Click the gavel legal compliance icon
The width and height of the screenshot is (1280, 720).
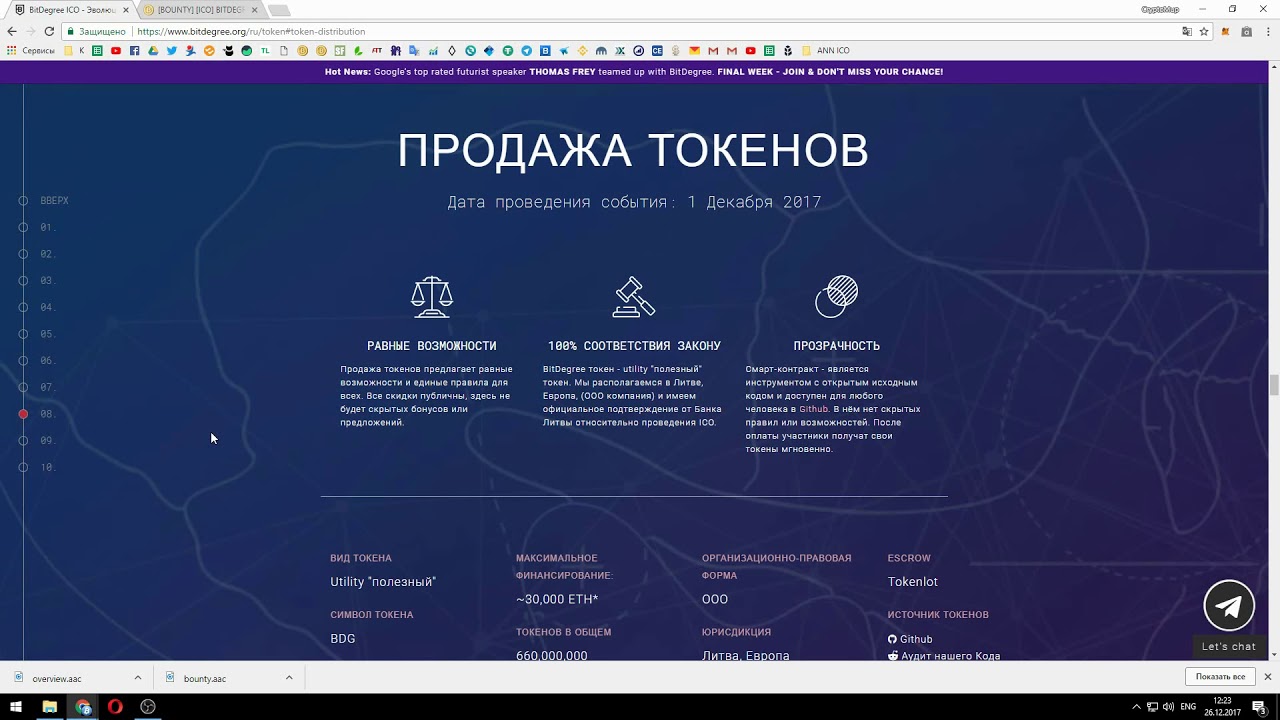[x=634, y=297]
